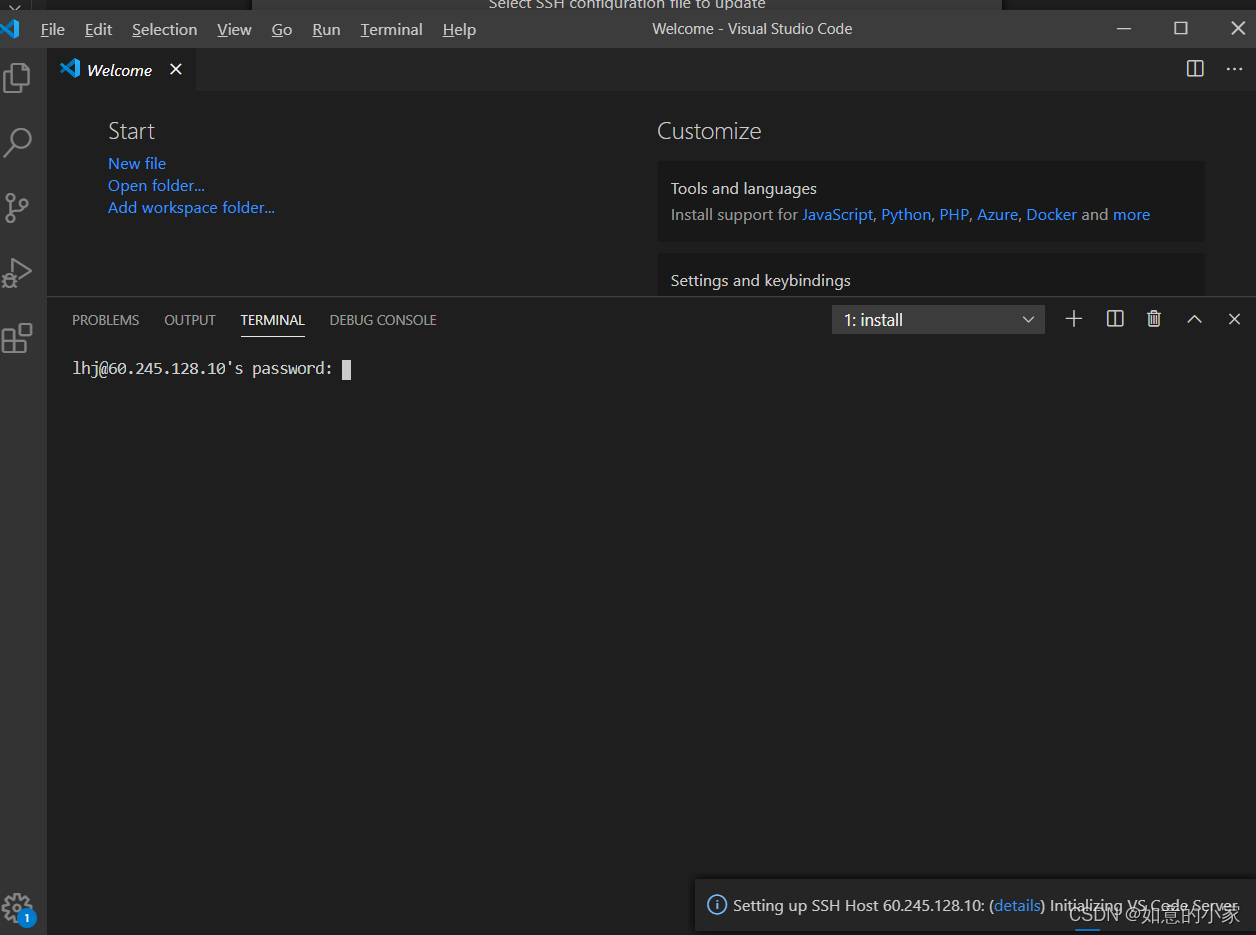Install PHP support link
Screen dimensions: 1256x935
click(x=954, y=214)
